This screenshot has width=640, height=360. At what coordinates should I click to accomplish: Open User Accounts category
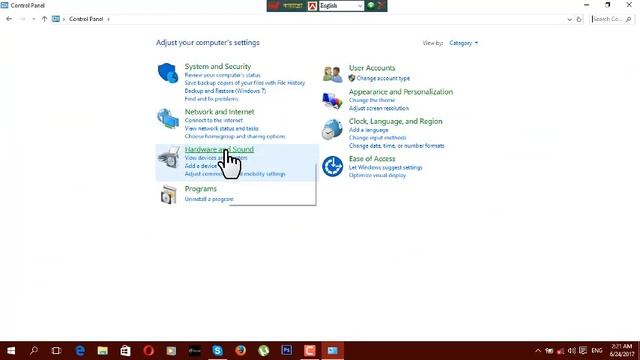tap(372, 68)
